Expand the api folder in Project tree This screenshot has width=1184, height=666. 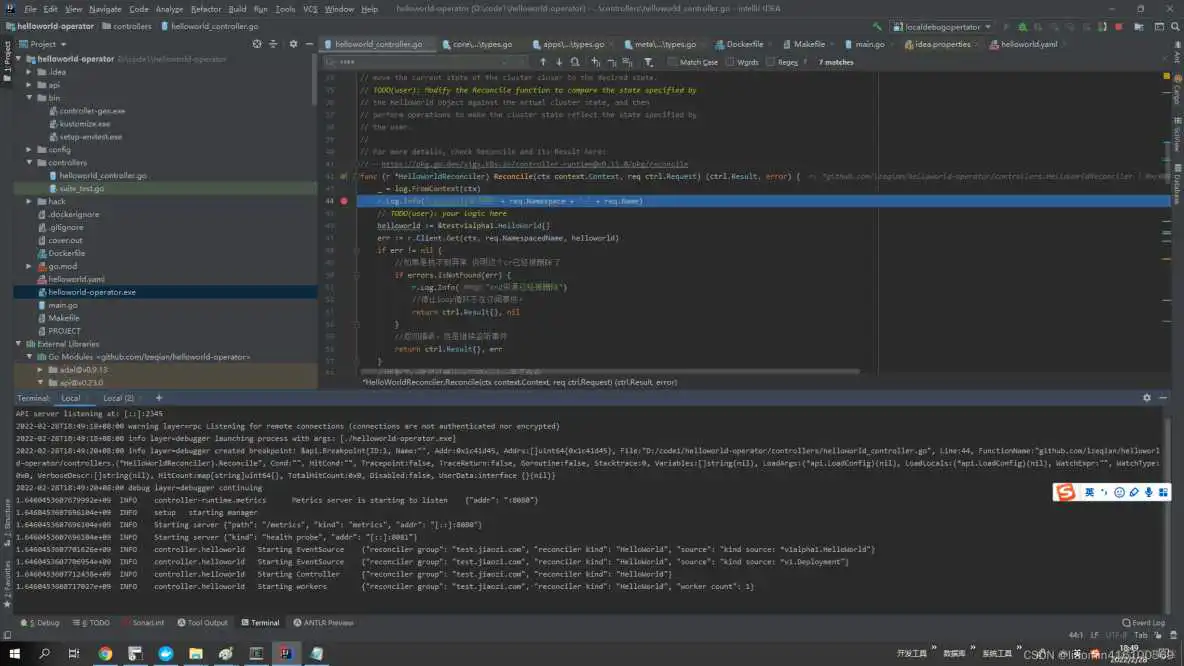coord(28,84)
